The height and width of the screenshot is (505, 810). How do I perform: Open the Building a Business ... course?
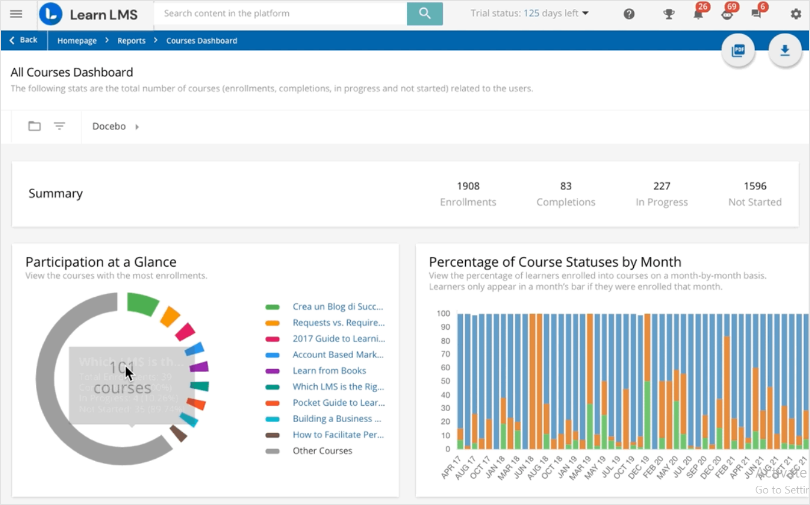coord(337,419)
